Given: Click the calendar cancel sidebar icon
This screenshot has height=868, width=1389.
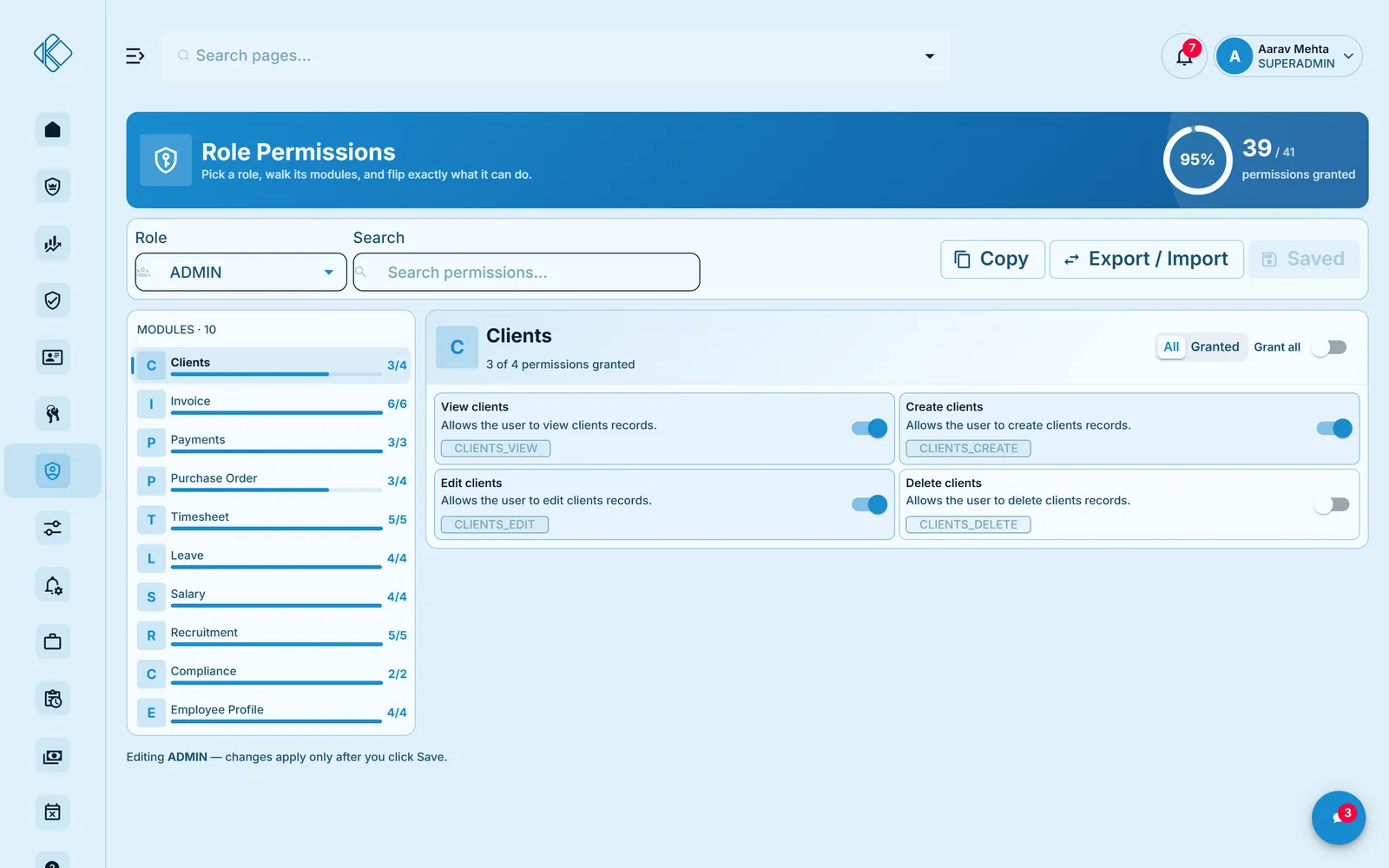Looking at the screenshot, I should 53,812.
